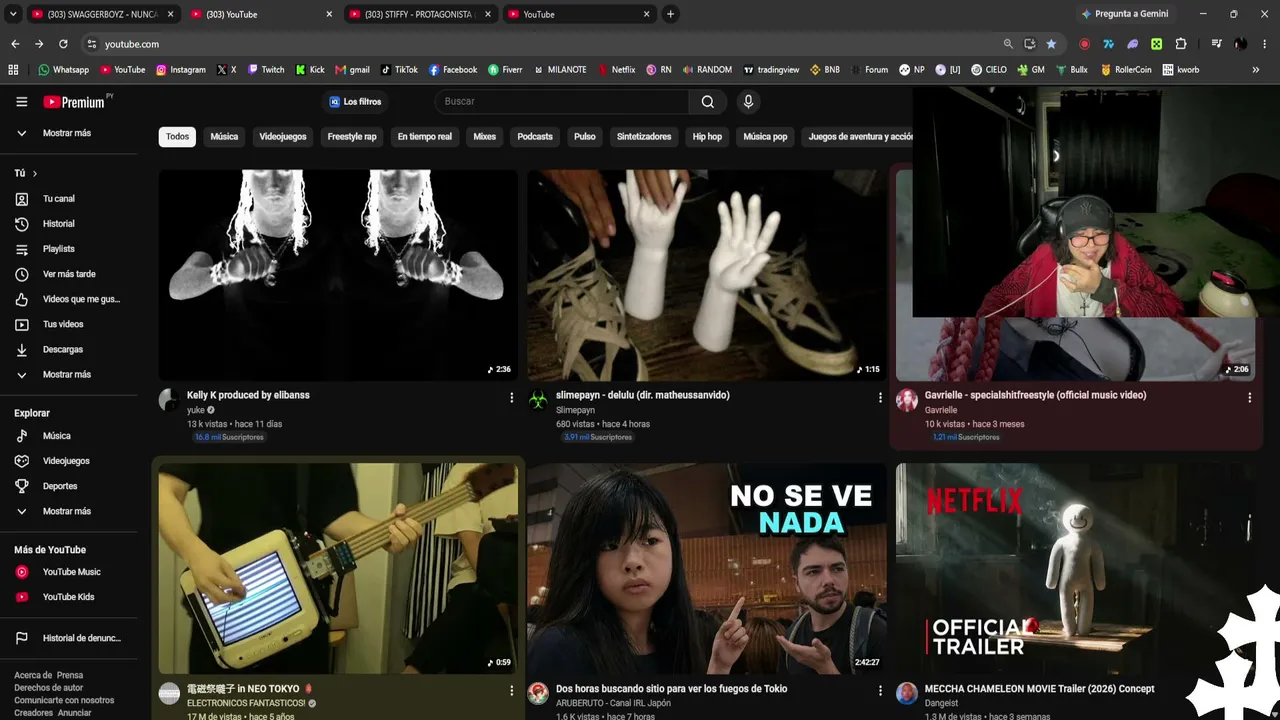1280x720 pixels.
Task: Open the browser apps grid shortcut
Action: 13,70
